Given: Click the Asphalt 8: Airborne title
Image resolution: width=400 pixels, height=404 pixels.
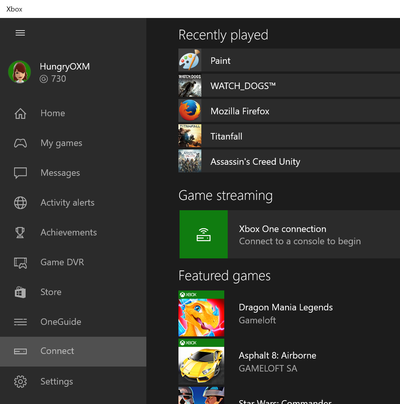Looking at the screenshot, I should 277,356.
